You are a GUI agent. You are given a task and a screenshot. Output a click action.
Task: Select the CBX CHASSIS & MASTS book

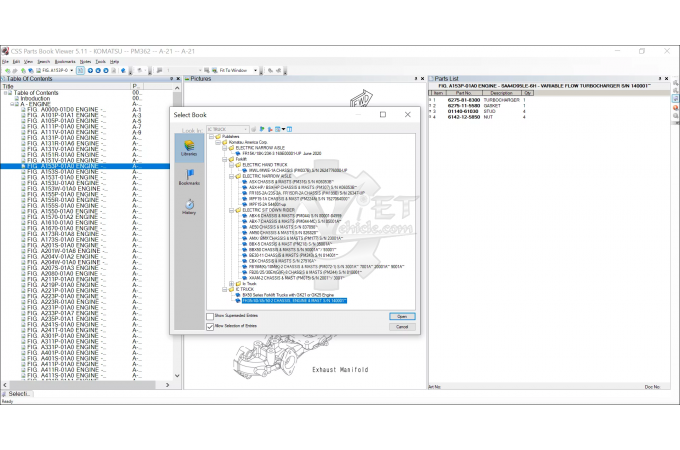point(282,261)
